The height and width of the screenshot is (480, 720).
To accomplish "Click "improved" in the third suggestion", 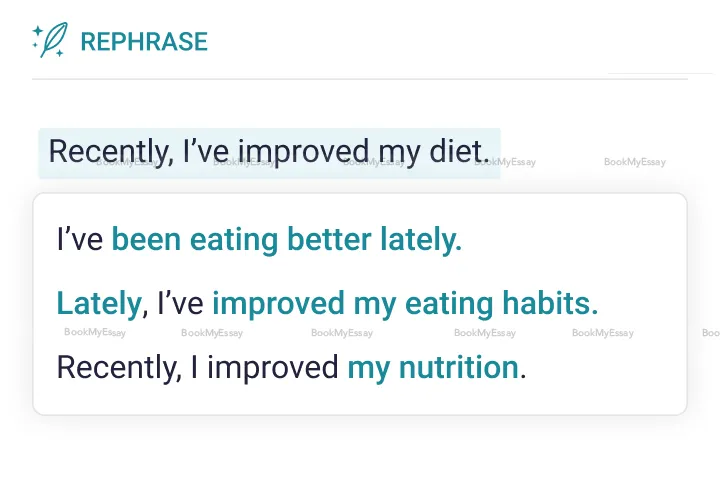I will (x=272, y=367).
